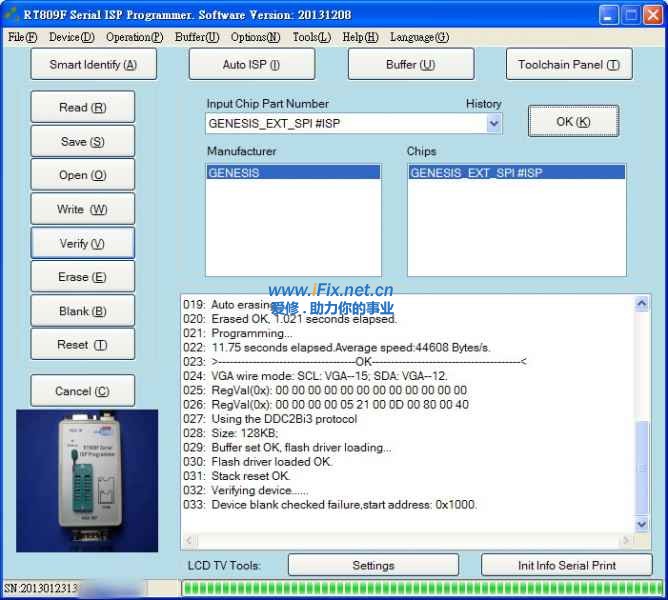This screenshot has height=600, width=668.
Task: Click the log scrollbar down arrow
Action: click(642, 524)
